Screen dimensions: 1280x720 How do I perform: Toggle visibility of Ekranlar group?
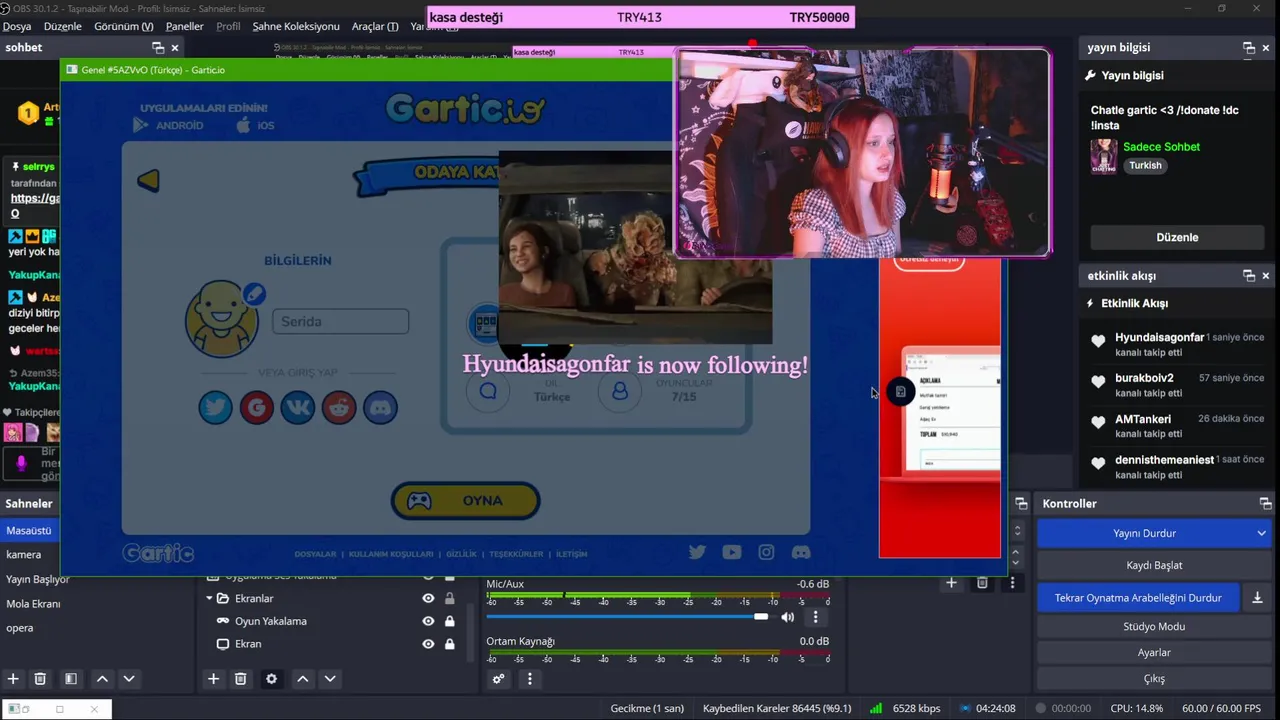click(428, 598)
